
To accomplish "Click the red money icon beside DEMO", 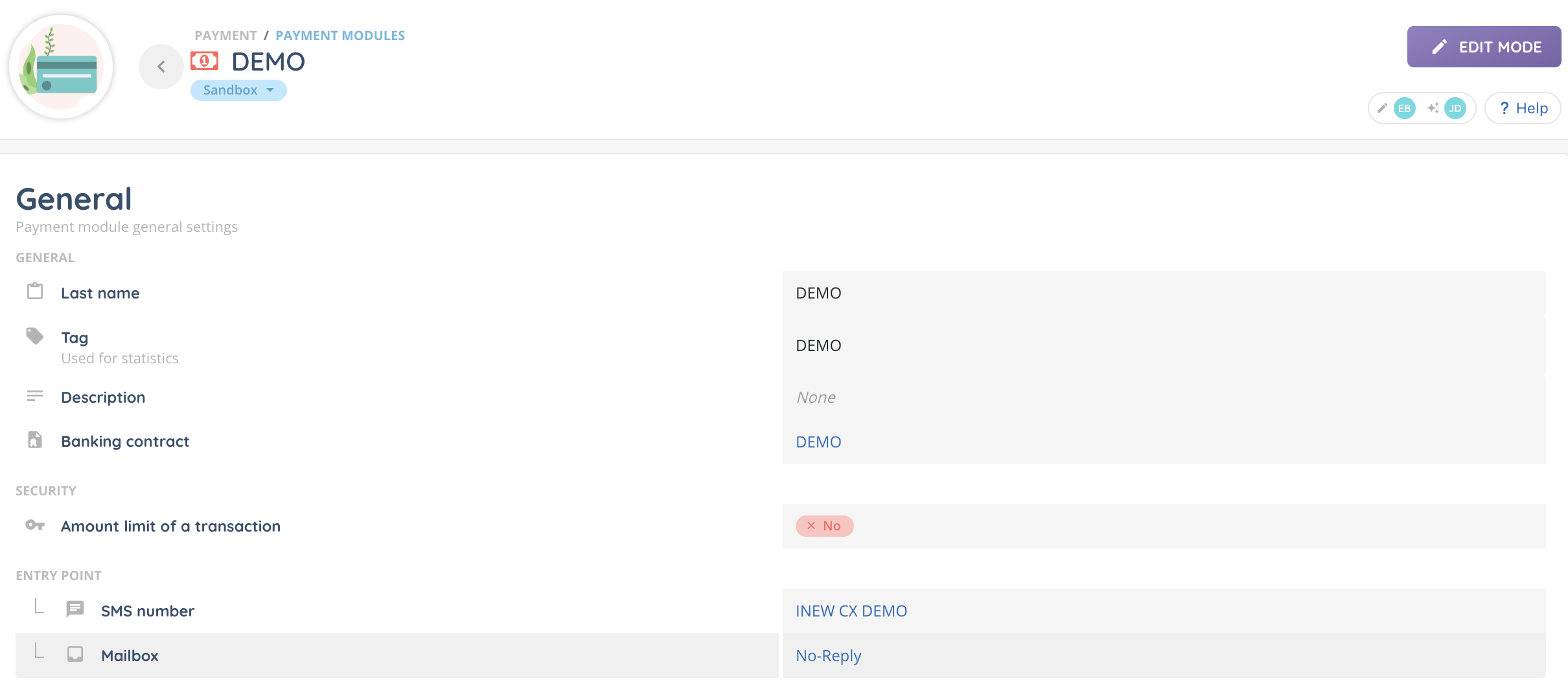I will tap(204, 62).
